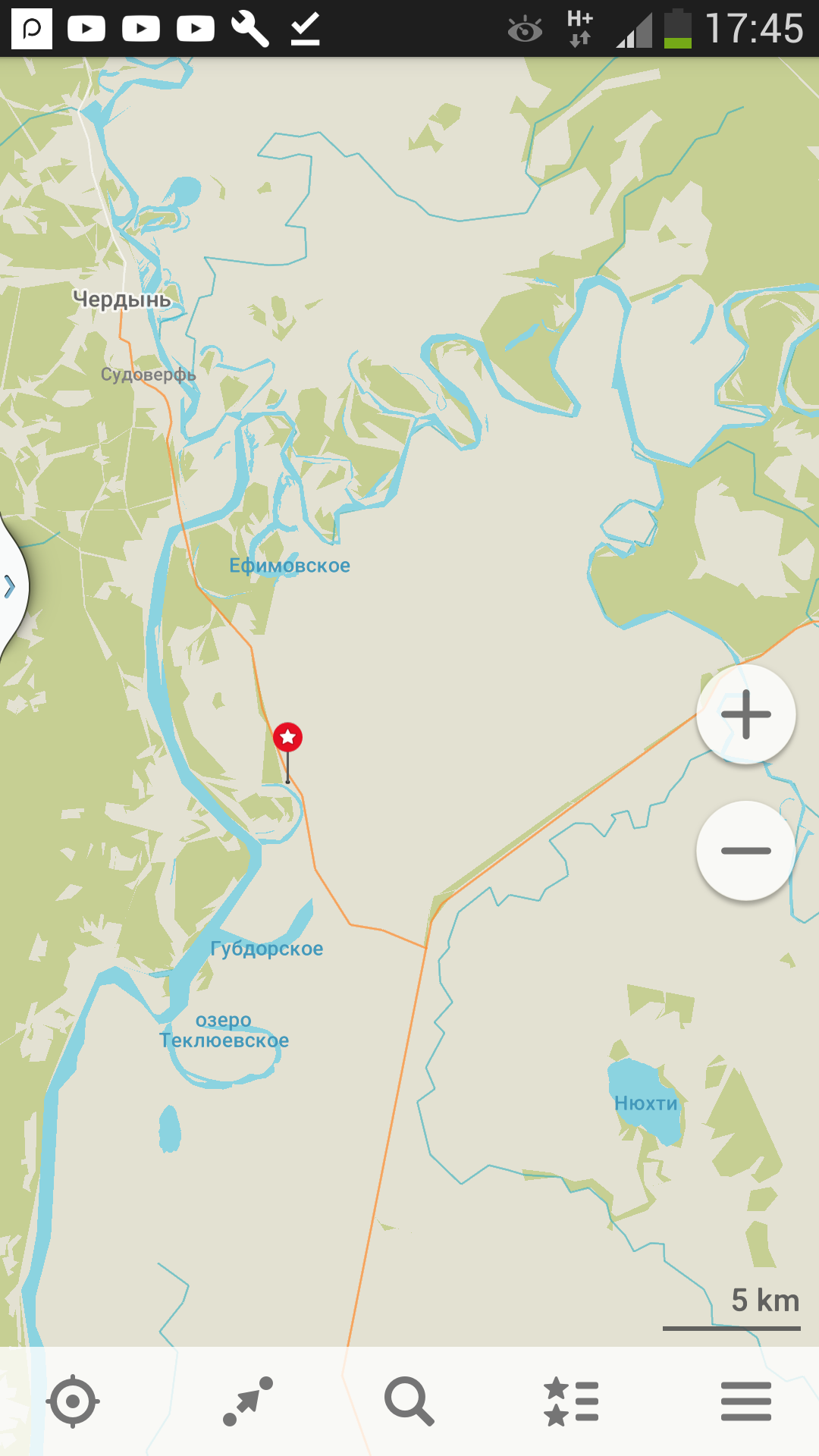Open route planning arrow icon

[x=248, y=1401]
